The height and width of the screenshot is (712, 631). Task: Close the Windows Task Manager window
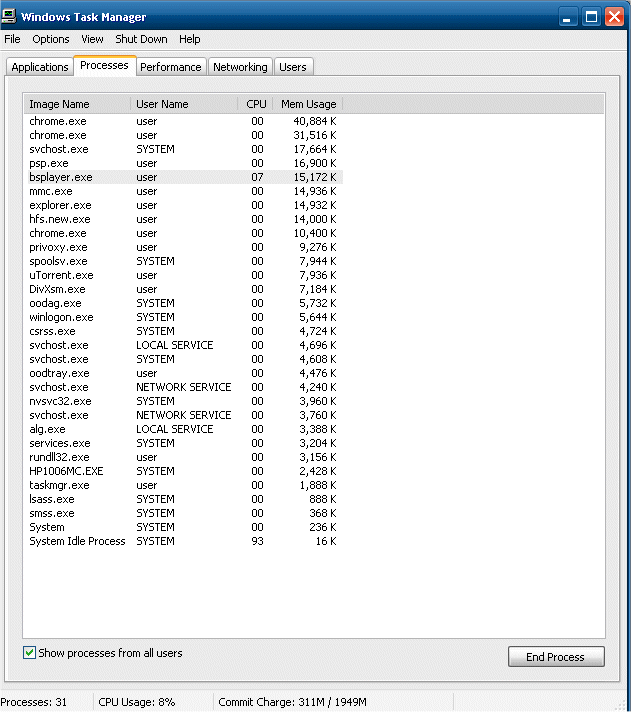[x=615, y=17]
